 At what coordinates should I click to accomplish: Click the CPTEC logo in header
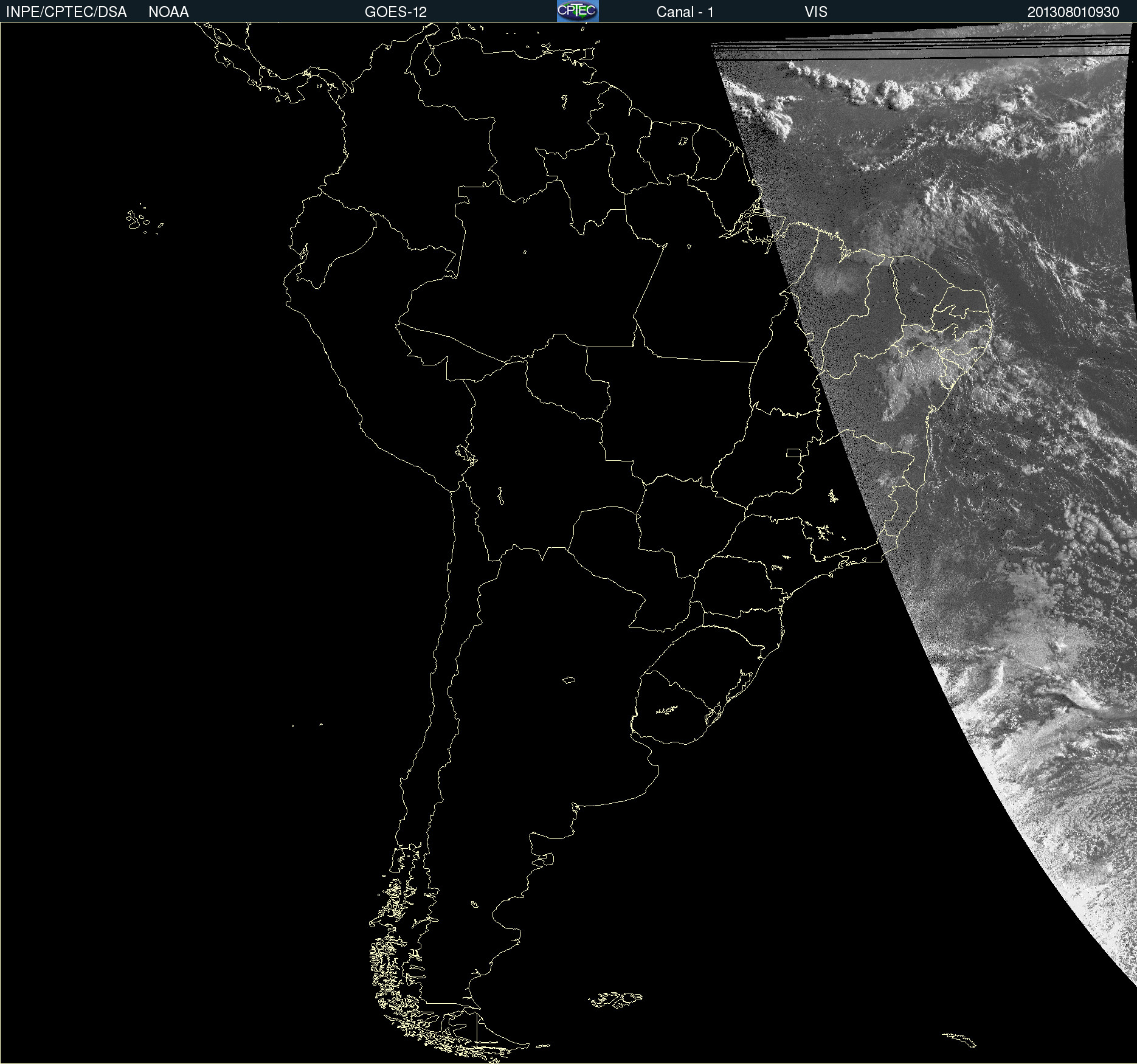tap(578, 11)
